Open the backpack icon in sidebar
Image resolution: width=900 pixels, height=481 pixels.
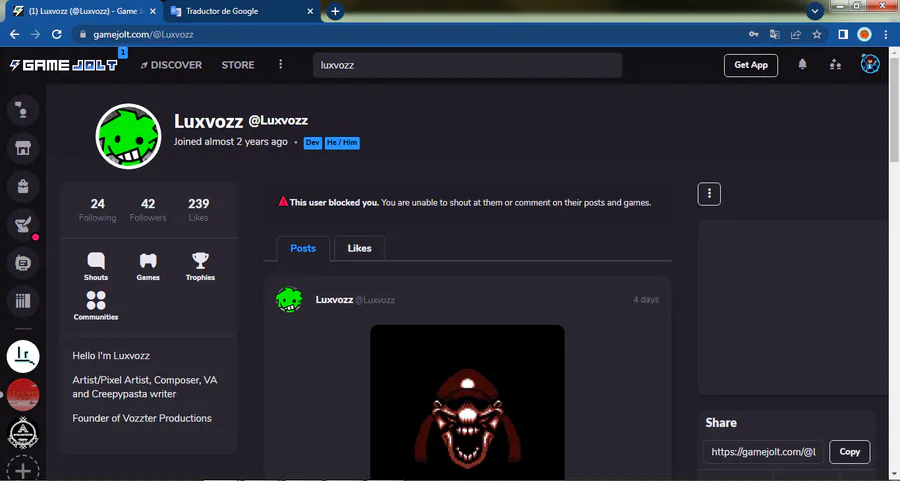click(x=23, y=187)
